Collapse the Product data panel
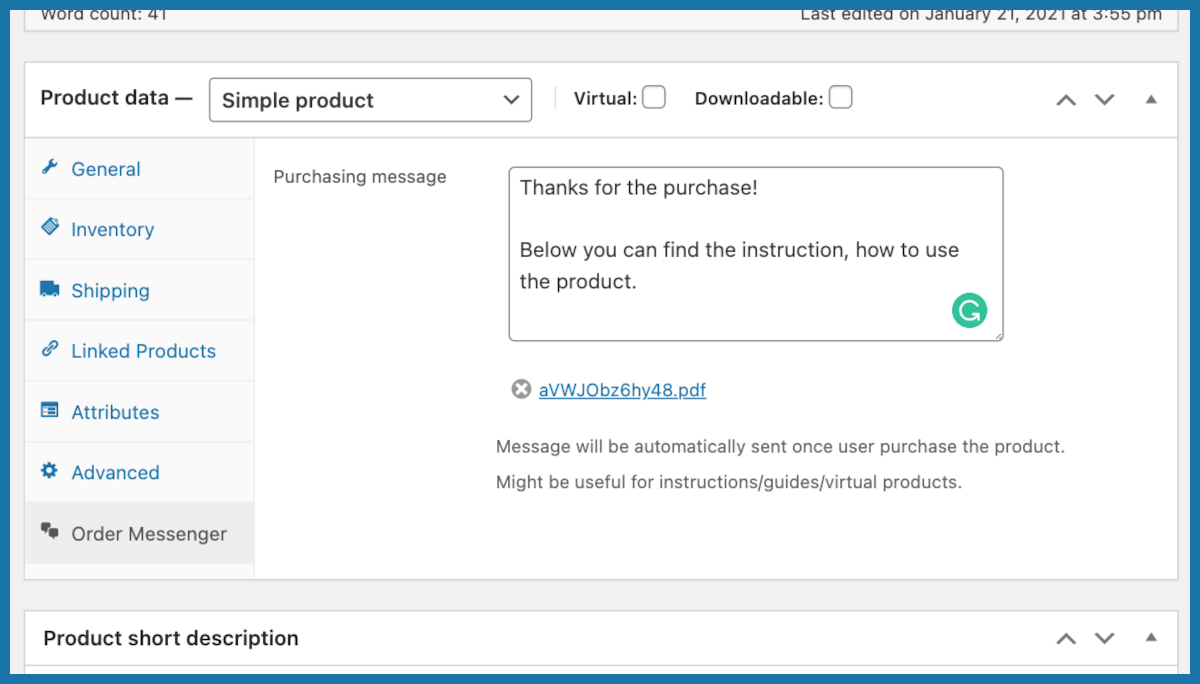The height and width of the screenshot is (684, 1200). 1150,99
